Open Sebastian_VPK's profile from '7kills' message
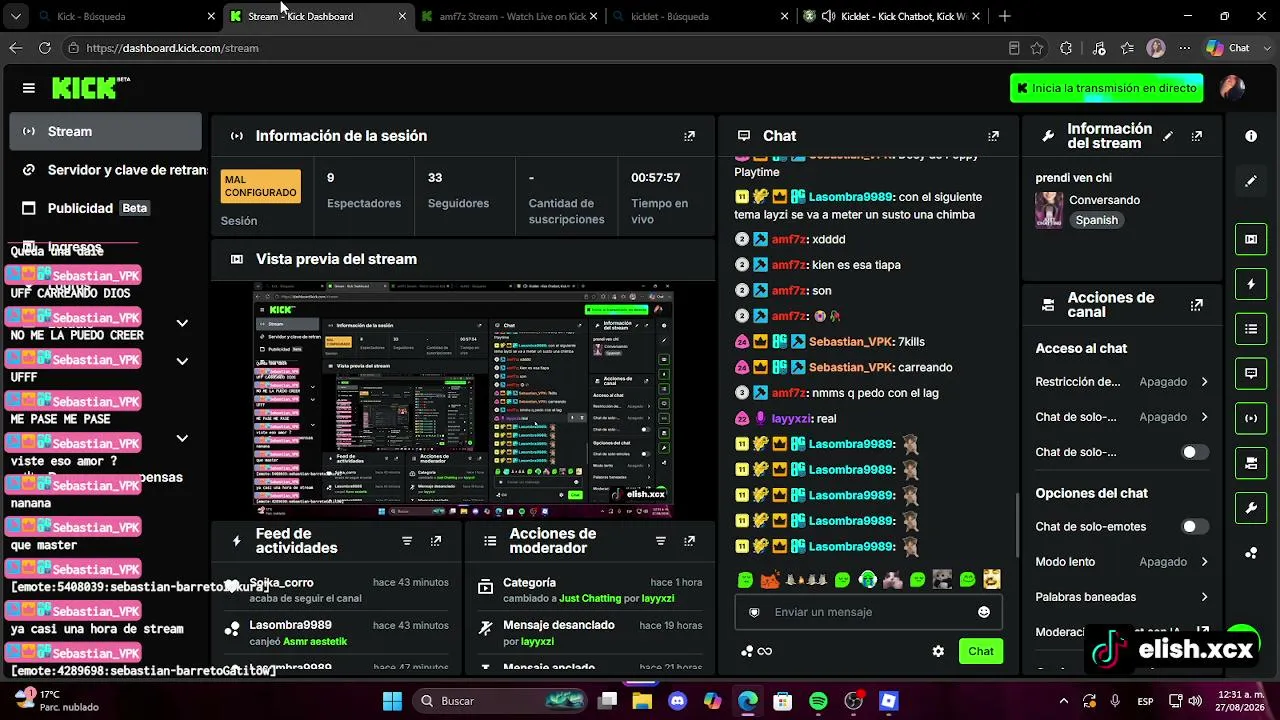The image size is (1280, 720). click(x=851, y=342)
